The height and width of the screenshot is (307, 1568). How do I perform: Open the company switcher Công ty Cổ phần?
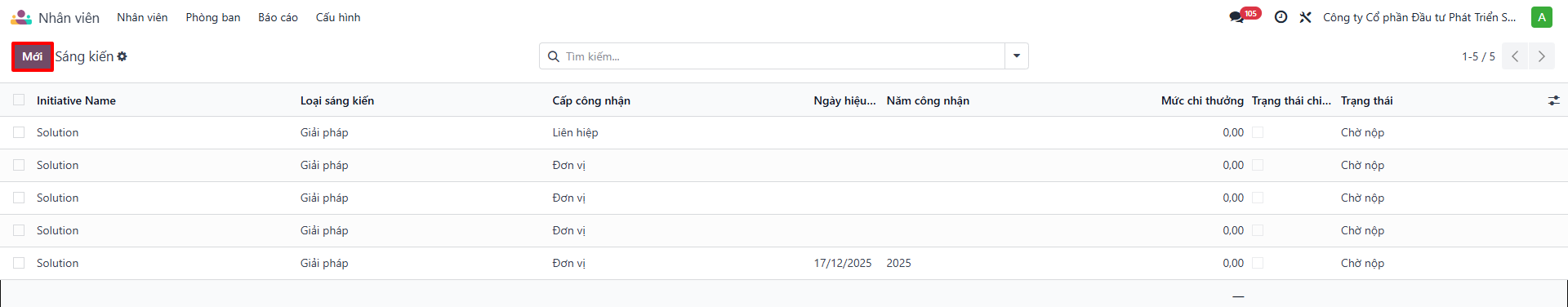pyautogui.click(x=1419, y=17)
